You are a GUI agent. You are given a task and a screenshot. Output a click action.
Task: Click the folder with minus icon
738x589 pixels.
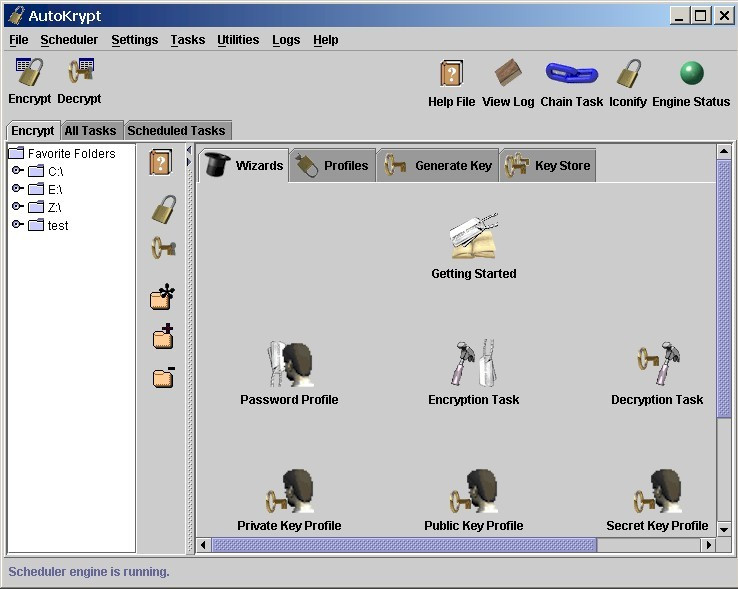pos(163,377)
